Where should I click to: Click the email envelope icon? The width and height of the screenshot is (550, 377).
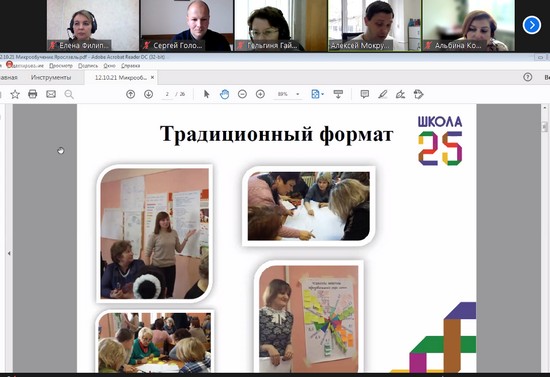(51, 94)
